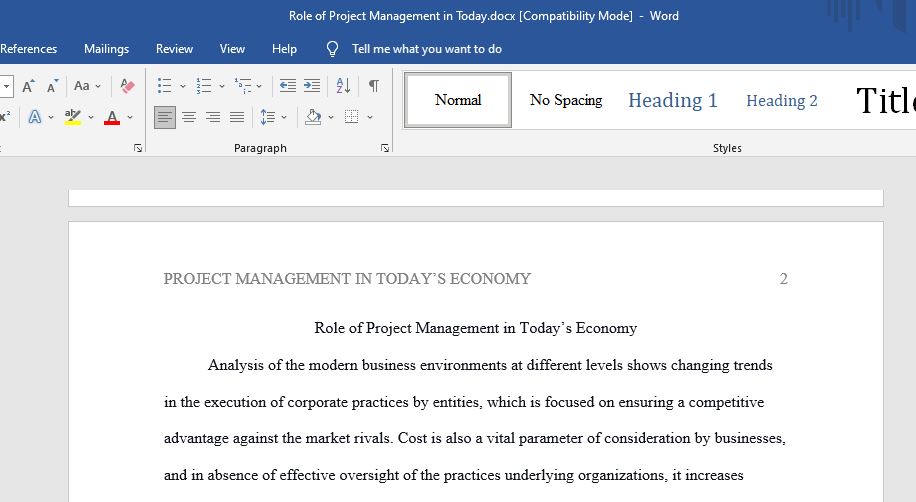
Task: Open the References tab
Action: (x=29, y=49)
